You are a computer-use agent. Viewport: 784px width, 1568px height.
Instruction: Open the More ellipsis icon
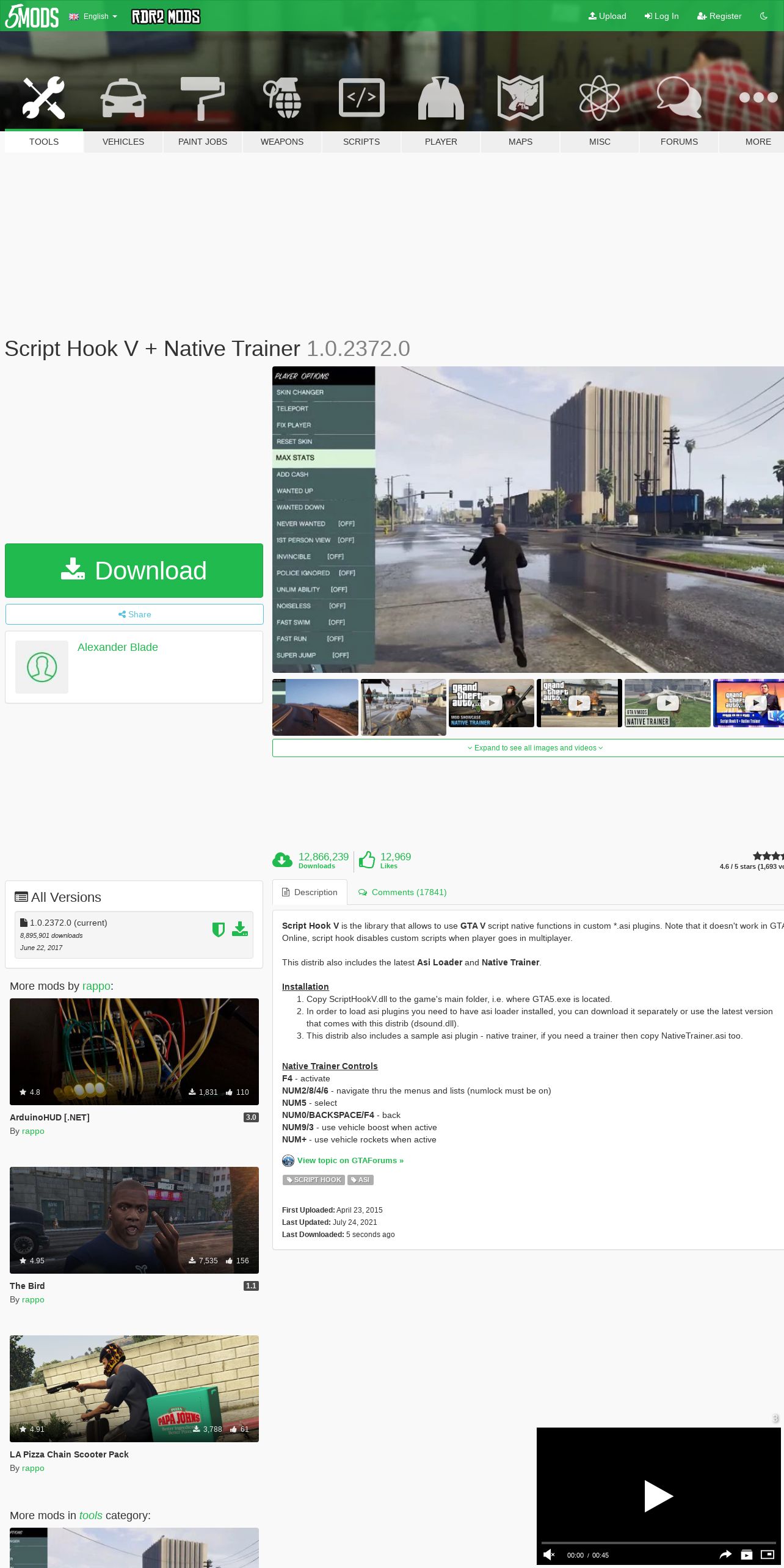click(x=758, y=98)
